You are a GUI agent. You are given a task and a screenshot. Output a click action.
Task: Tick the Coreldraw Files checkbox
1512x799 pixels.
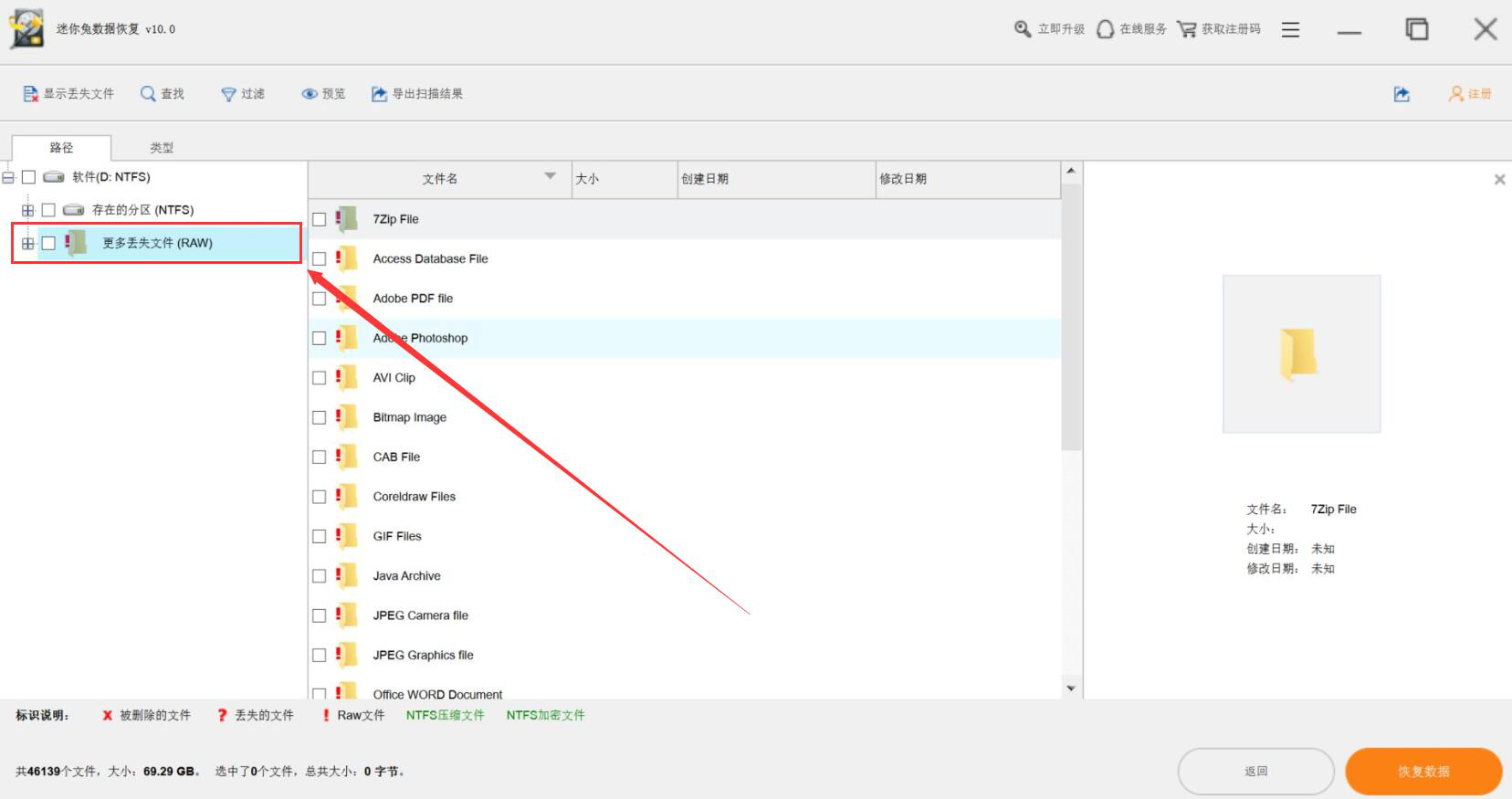point(319,497)
